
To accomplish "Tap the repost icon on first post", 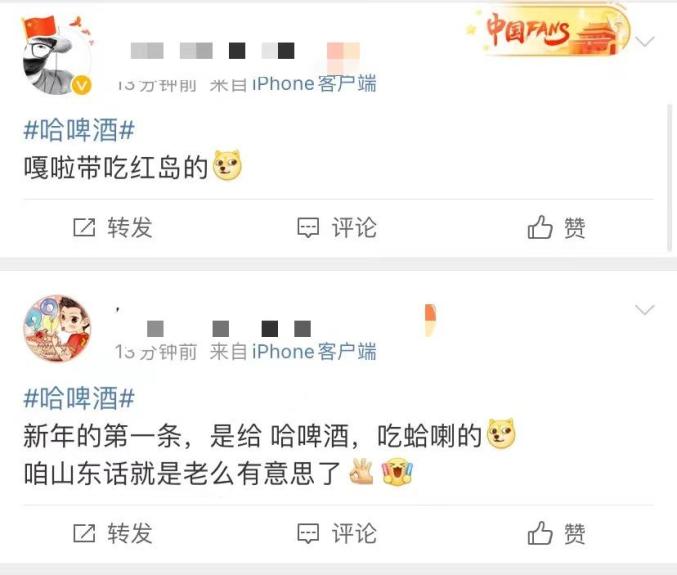I will click(84, 227).
